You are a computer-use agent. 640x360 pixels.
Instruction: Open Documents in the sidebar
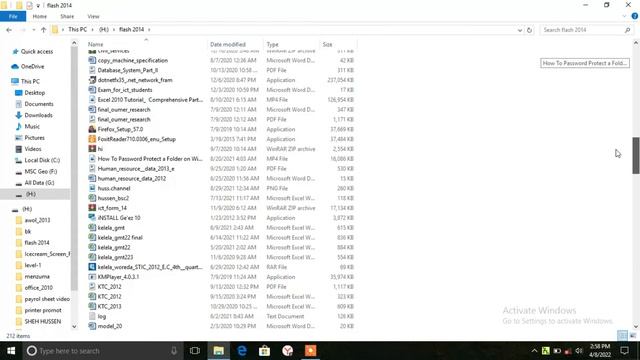pyautogui.click(x=39, y=104)
